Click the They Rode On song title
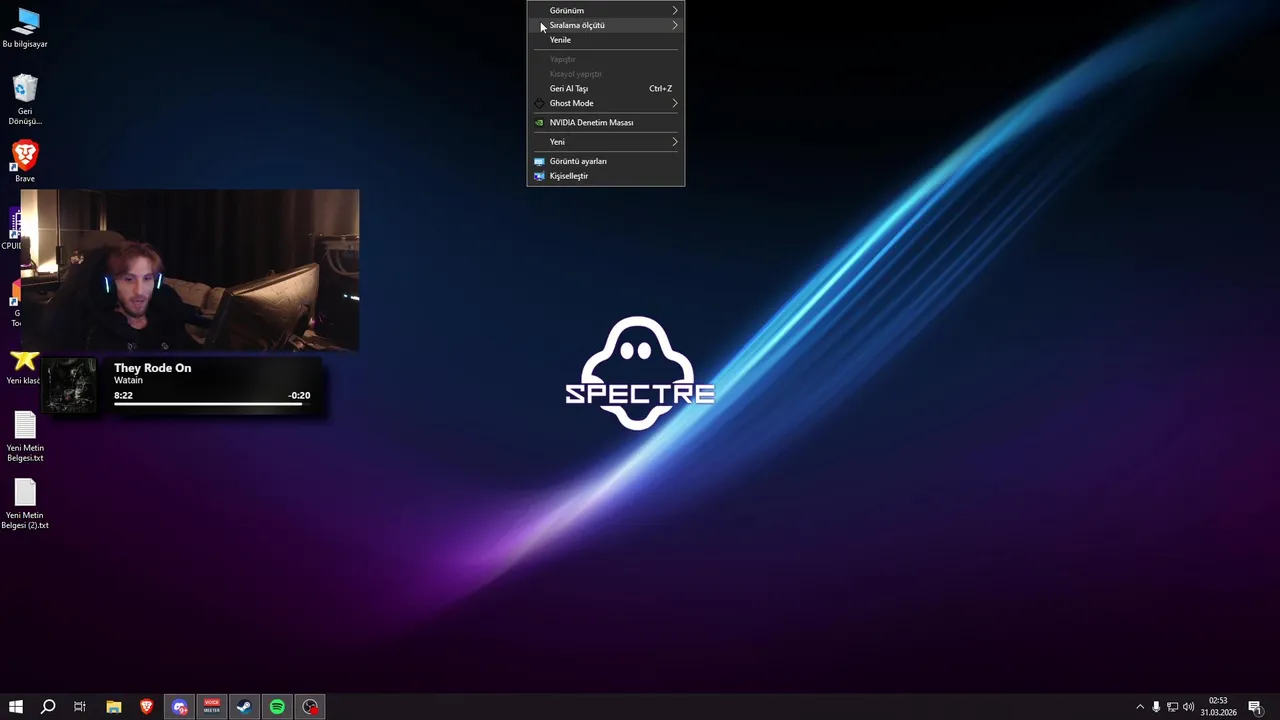The width and height of the screenshot is (1280, 720). (152, 368)
